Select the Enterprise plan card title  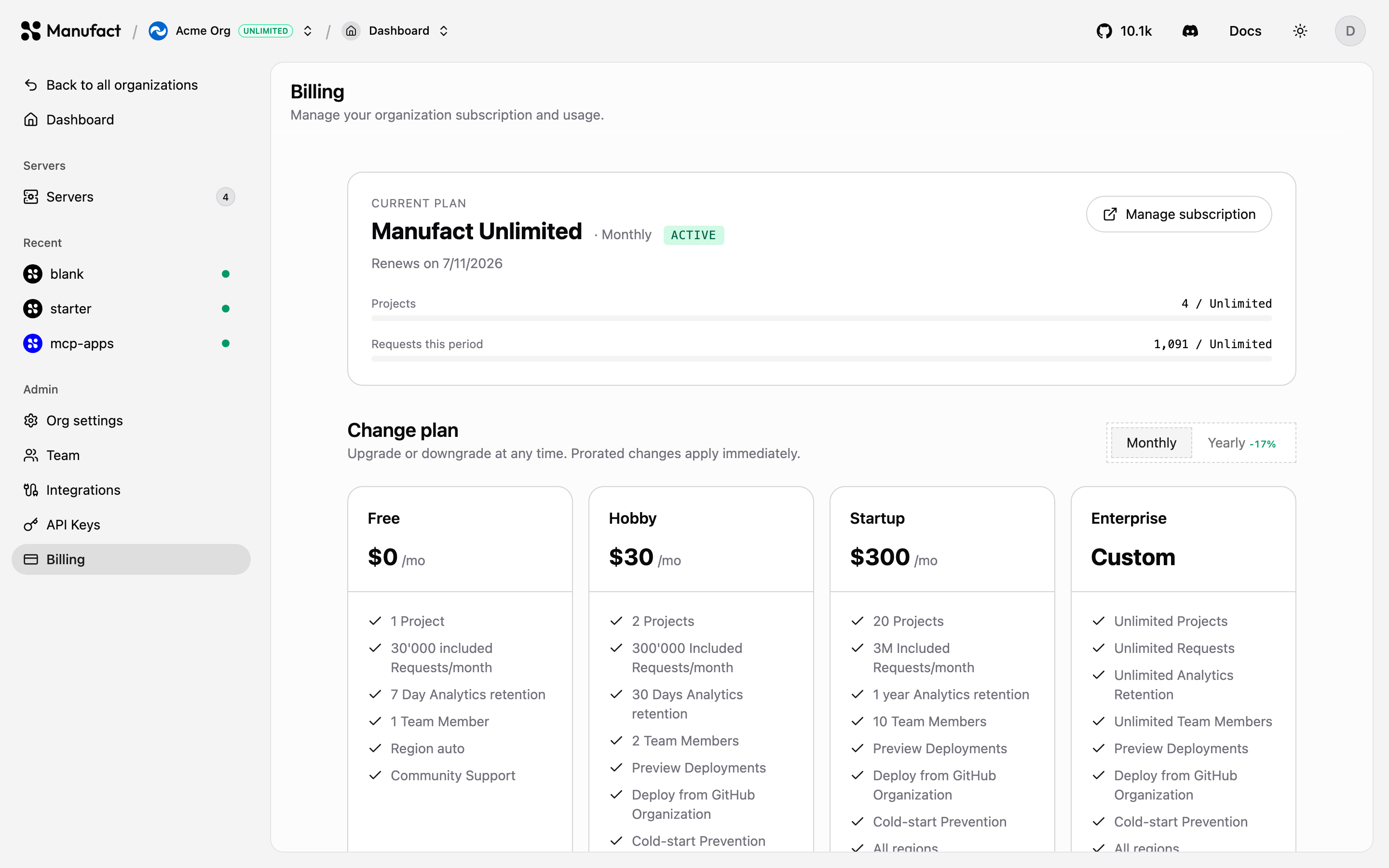[x=1129, y=518]
